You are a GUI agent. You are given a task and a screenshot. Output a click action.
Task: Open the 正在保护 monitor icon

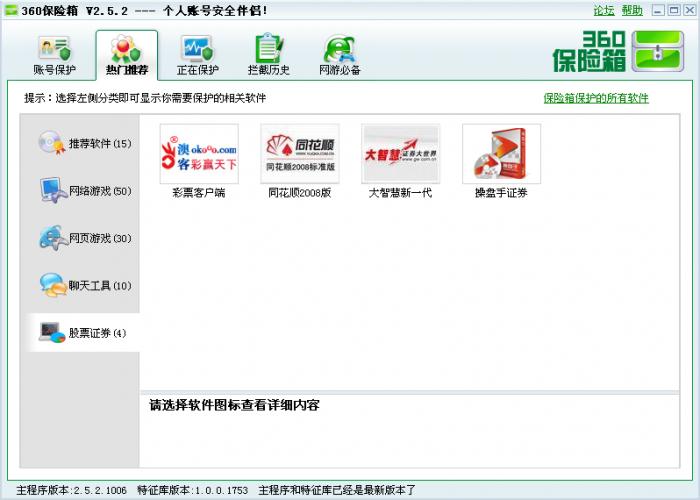coord(197,49)
